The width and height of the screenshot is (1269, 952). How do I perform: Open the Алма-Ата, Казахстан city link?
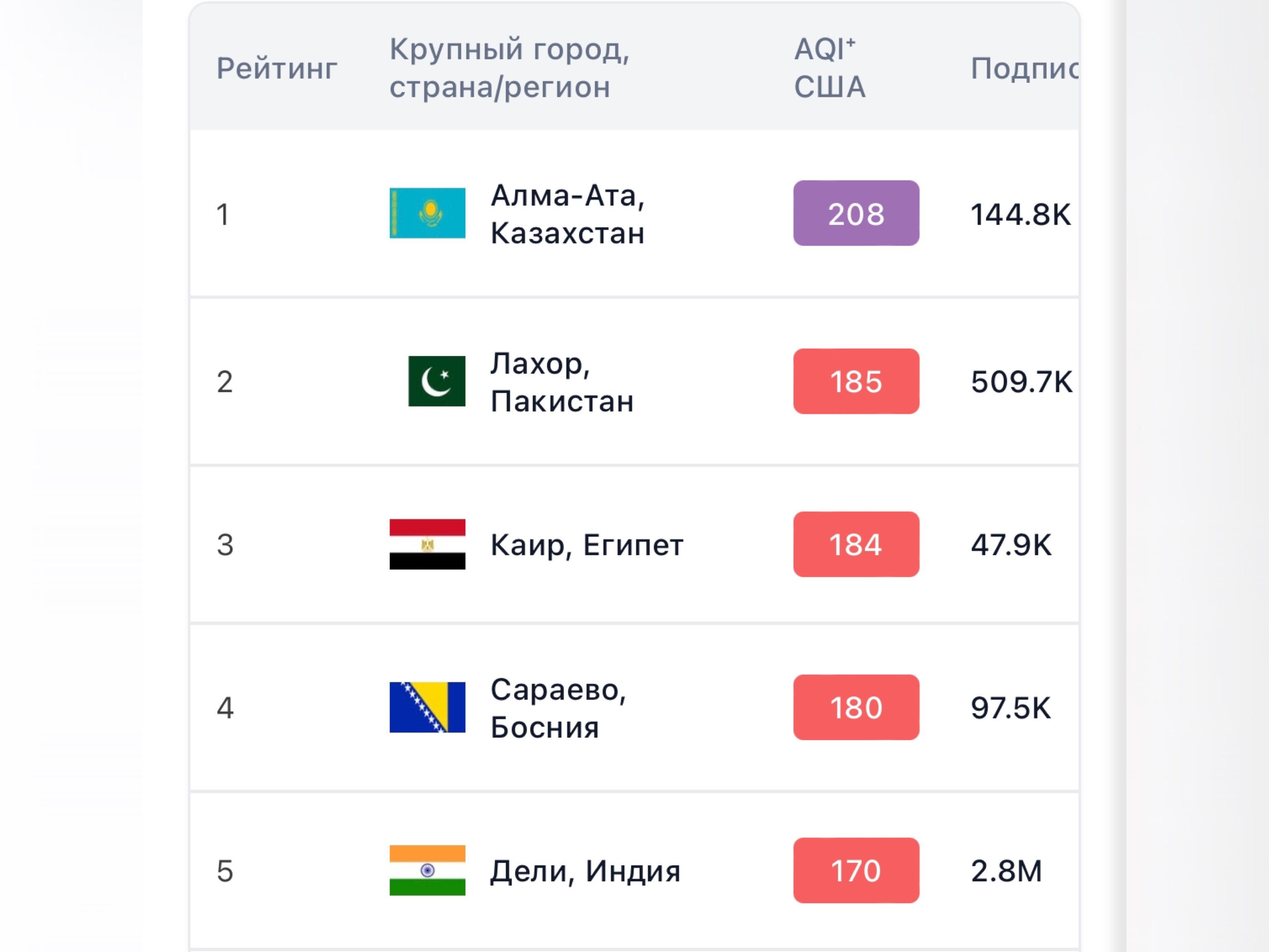coord(568,214)
